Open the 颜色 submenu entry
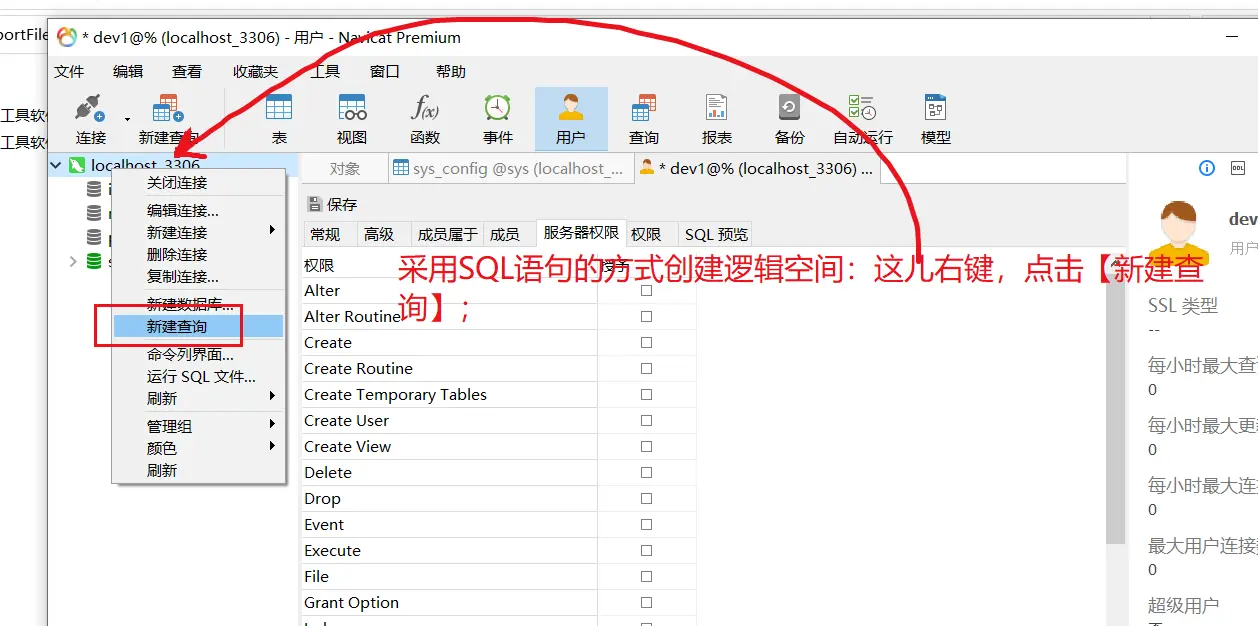Image resolution: width=1258 pixels, height=626 pixels. tap(200, 448)
